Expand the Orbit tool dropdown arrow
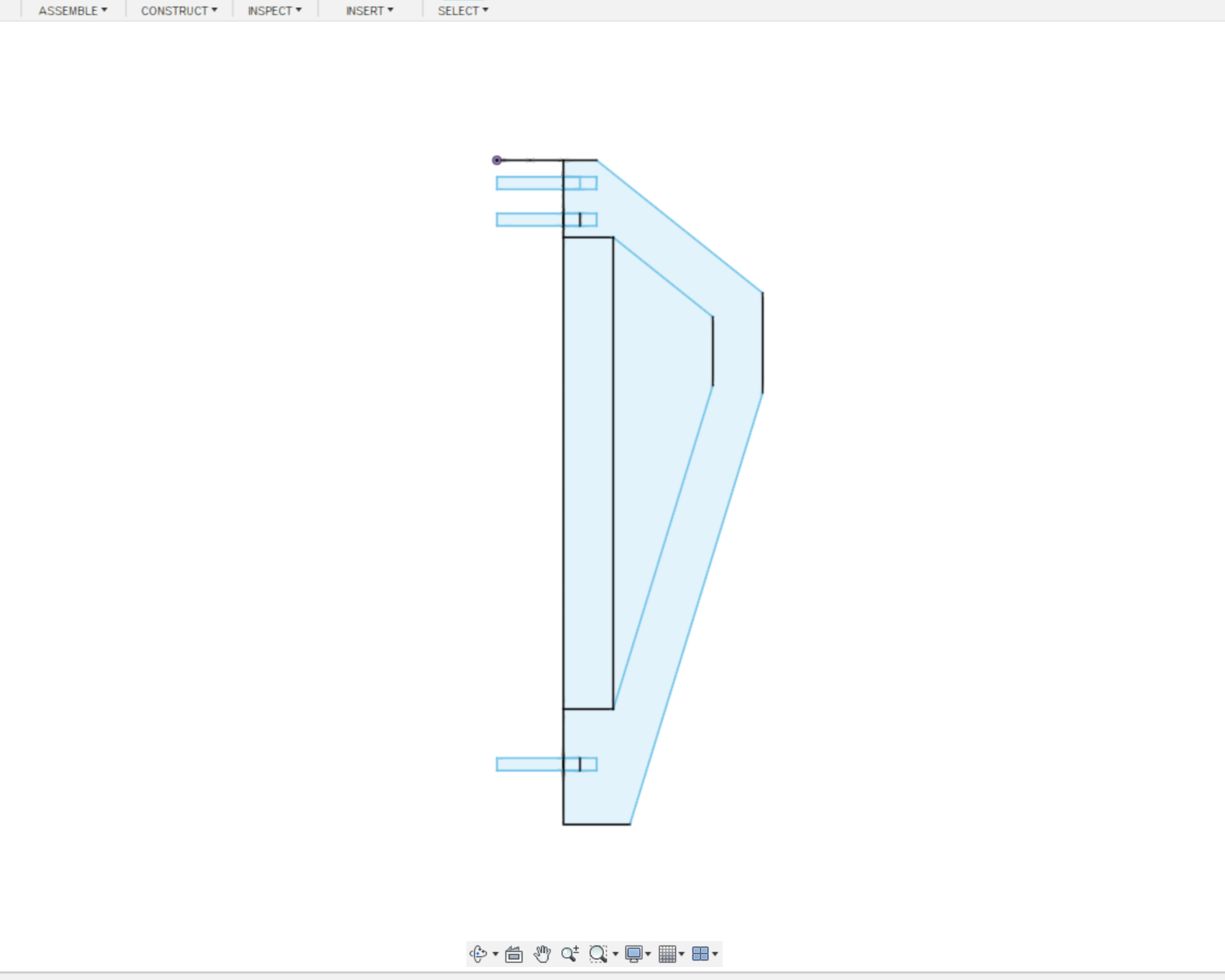 [494, 956]
